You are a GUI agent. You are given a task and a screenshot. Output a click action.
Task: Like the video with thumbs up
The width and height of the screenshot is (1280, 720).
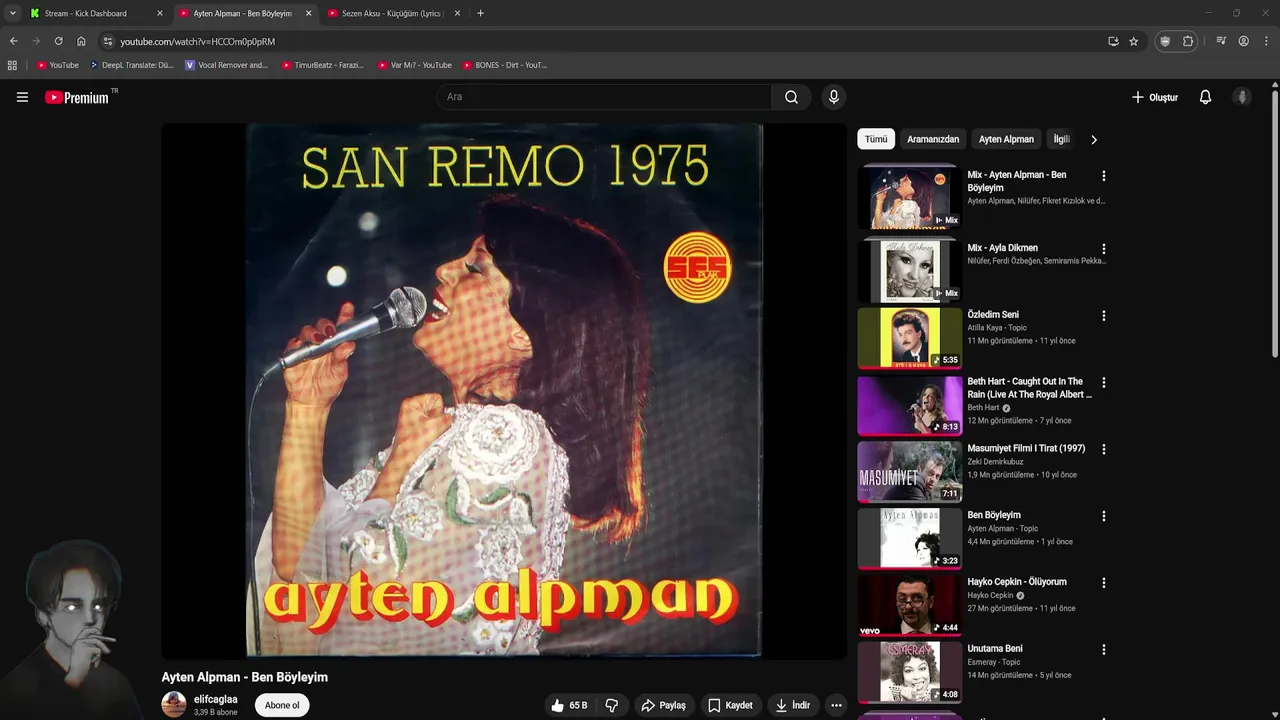coord(569,705)
